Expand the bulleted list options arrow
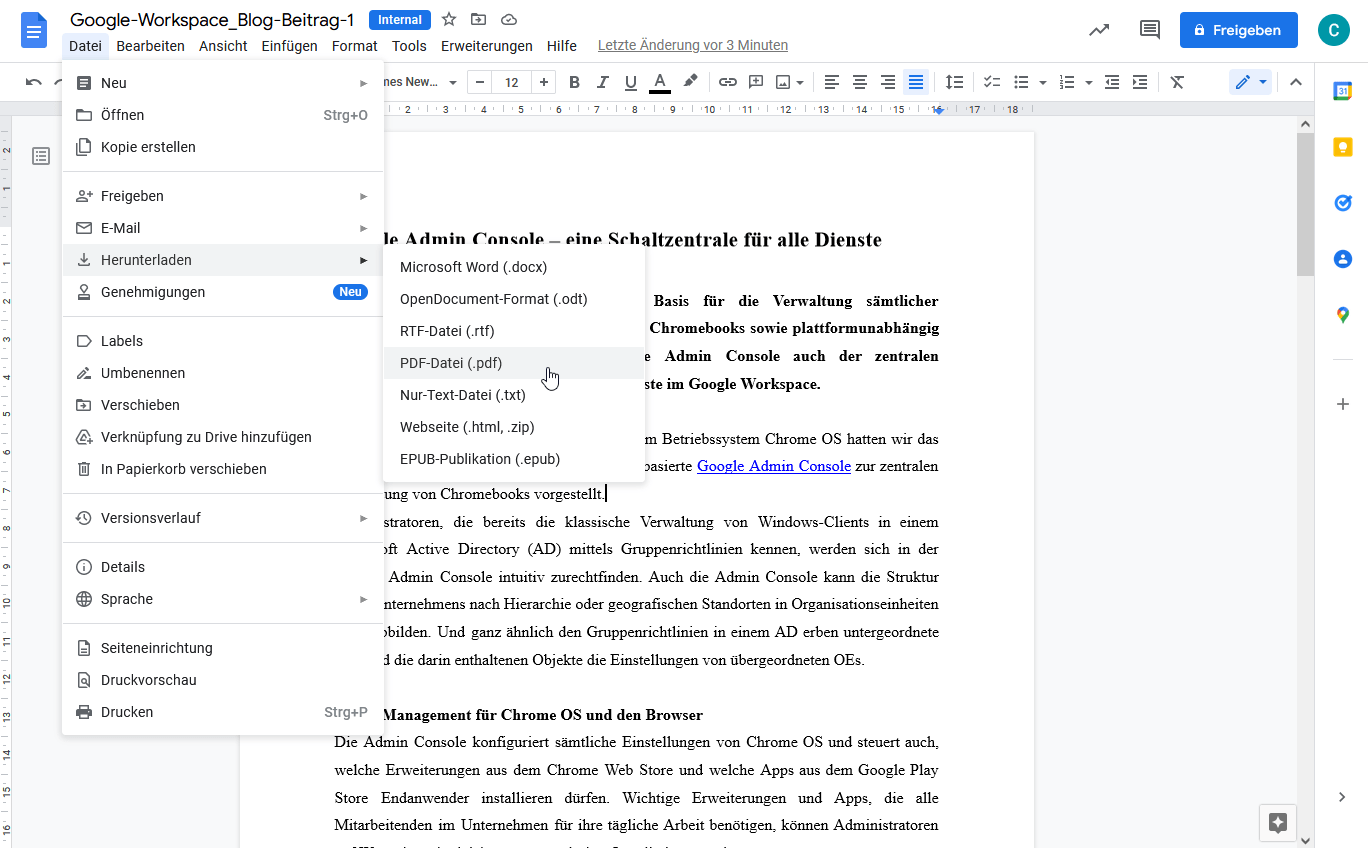This screenshot has width=1368, height=848. [1043, 82]
